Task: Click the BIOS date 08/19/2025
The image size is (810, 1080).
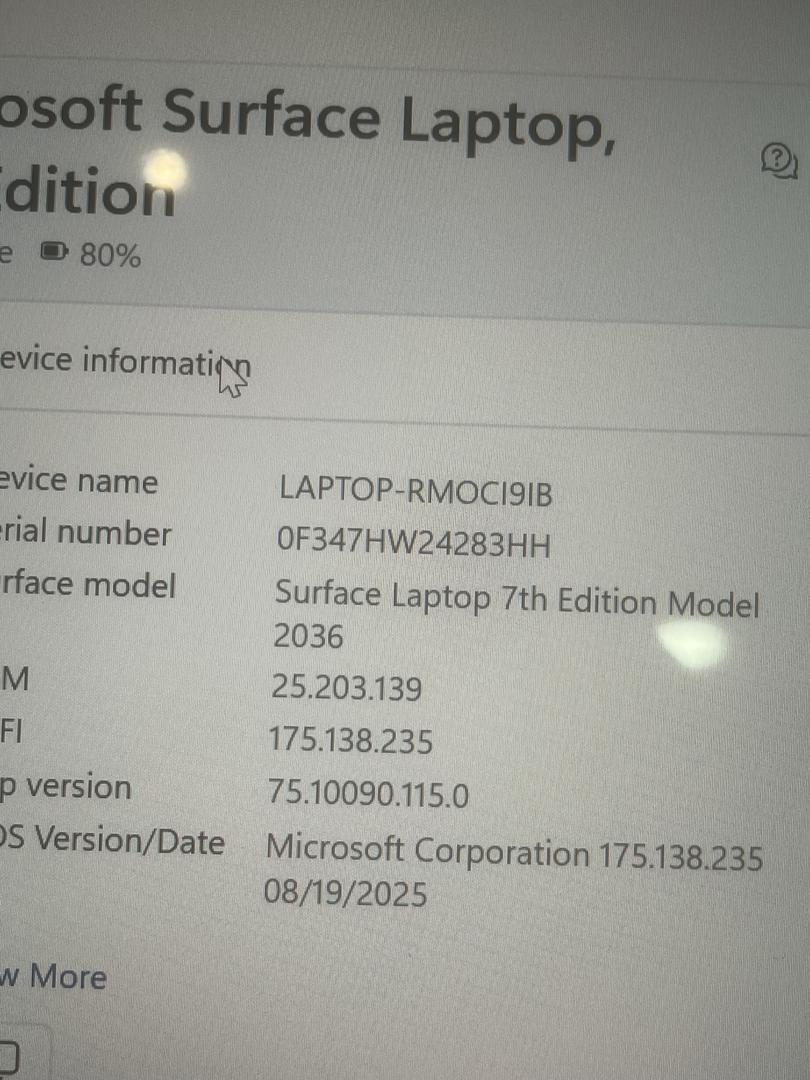Action: point(345,893)
